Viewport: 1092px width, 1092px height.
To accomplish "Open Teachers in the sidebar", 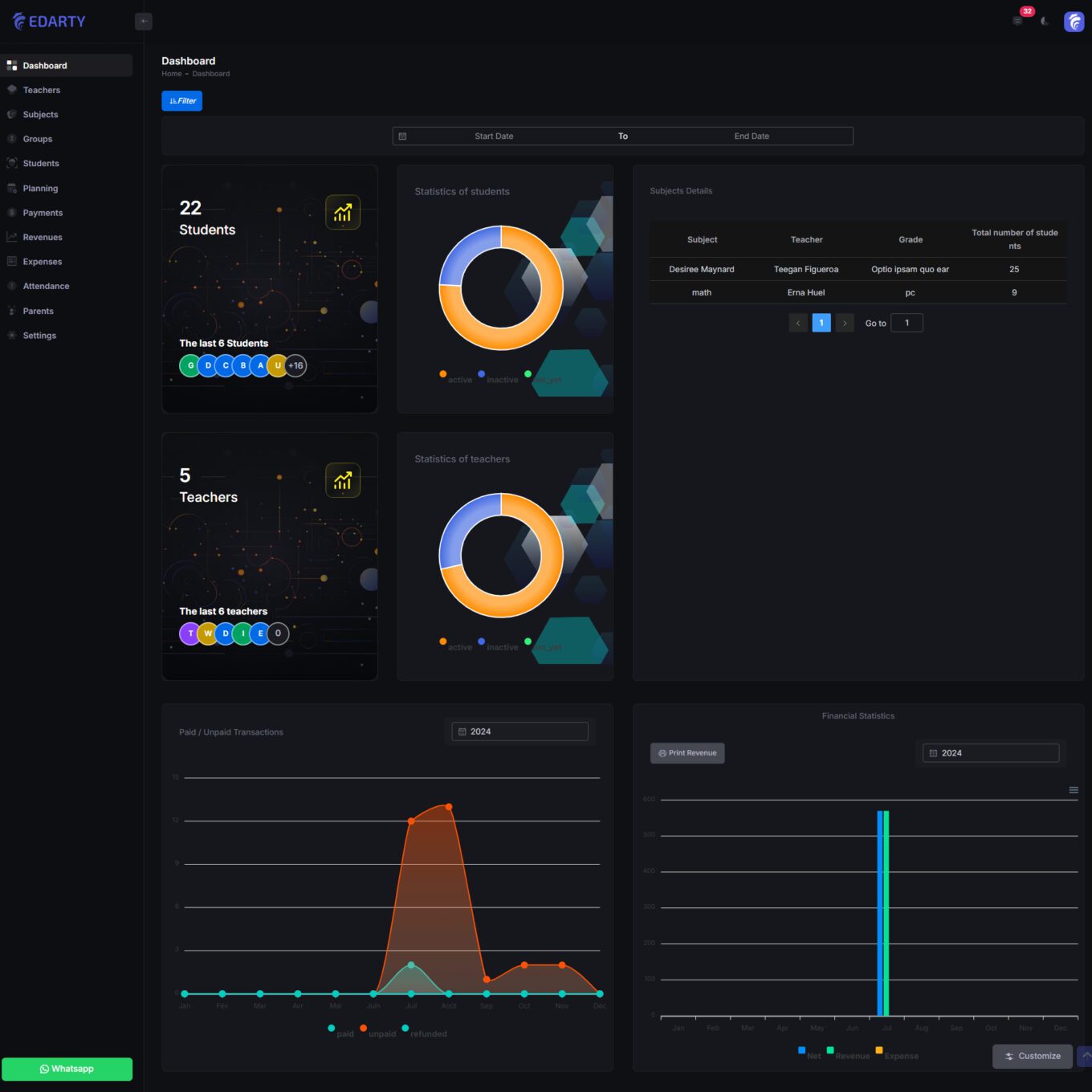I will pos(42,90).
